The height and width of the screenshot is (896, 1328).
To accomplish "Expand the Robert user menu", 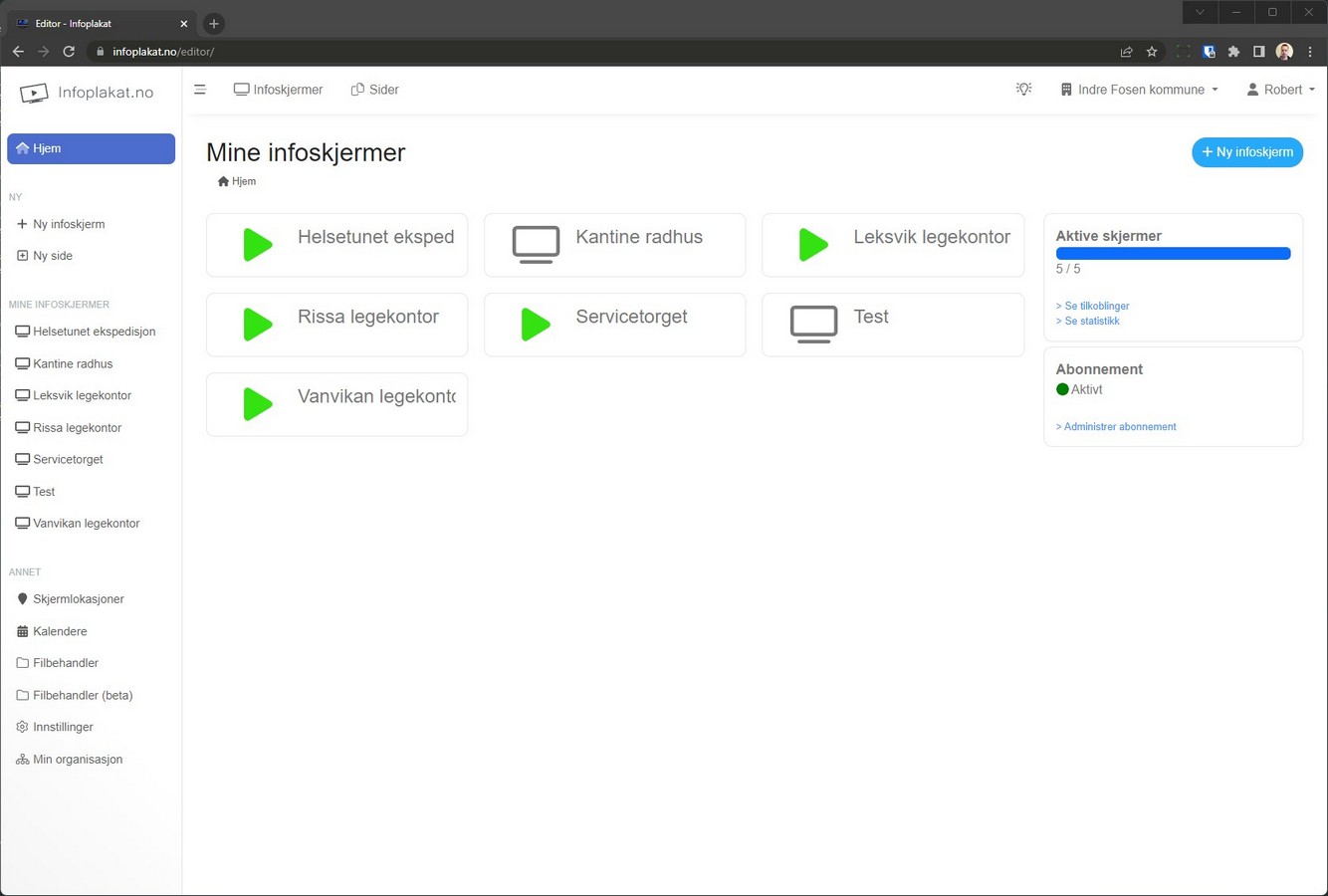I will [1280, 90].
